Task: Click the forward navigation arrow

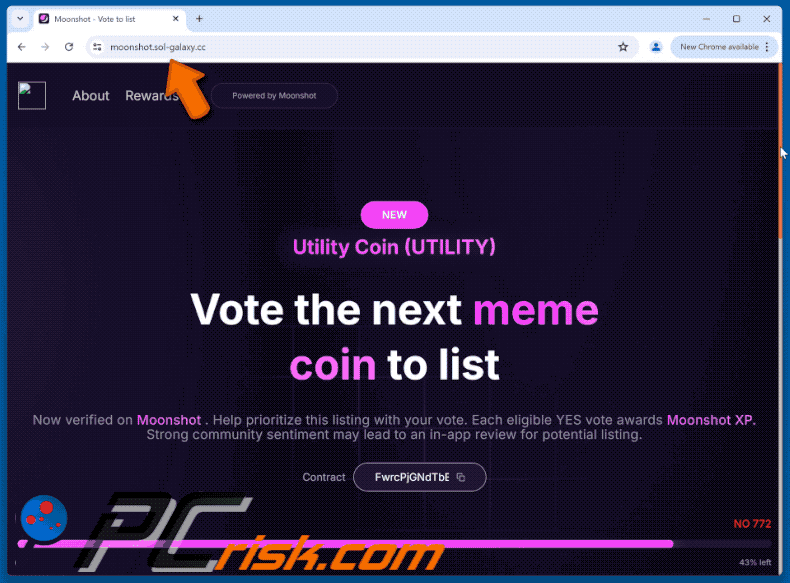Action: [45, 47]
